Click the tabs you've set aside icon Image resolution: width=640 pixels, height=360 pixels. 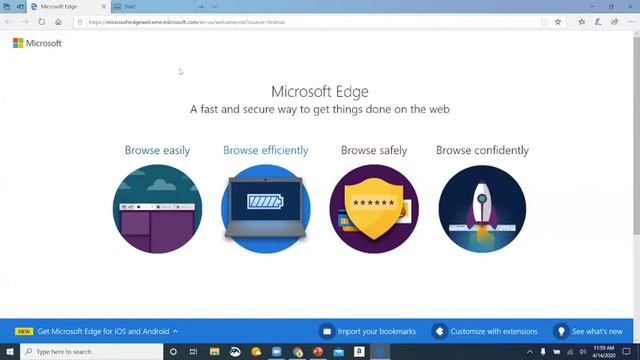pyautogui.click(x=7, y=7)
